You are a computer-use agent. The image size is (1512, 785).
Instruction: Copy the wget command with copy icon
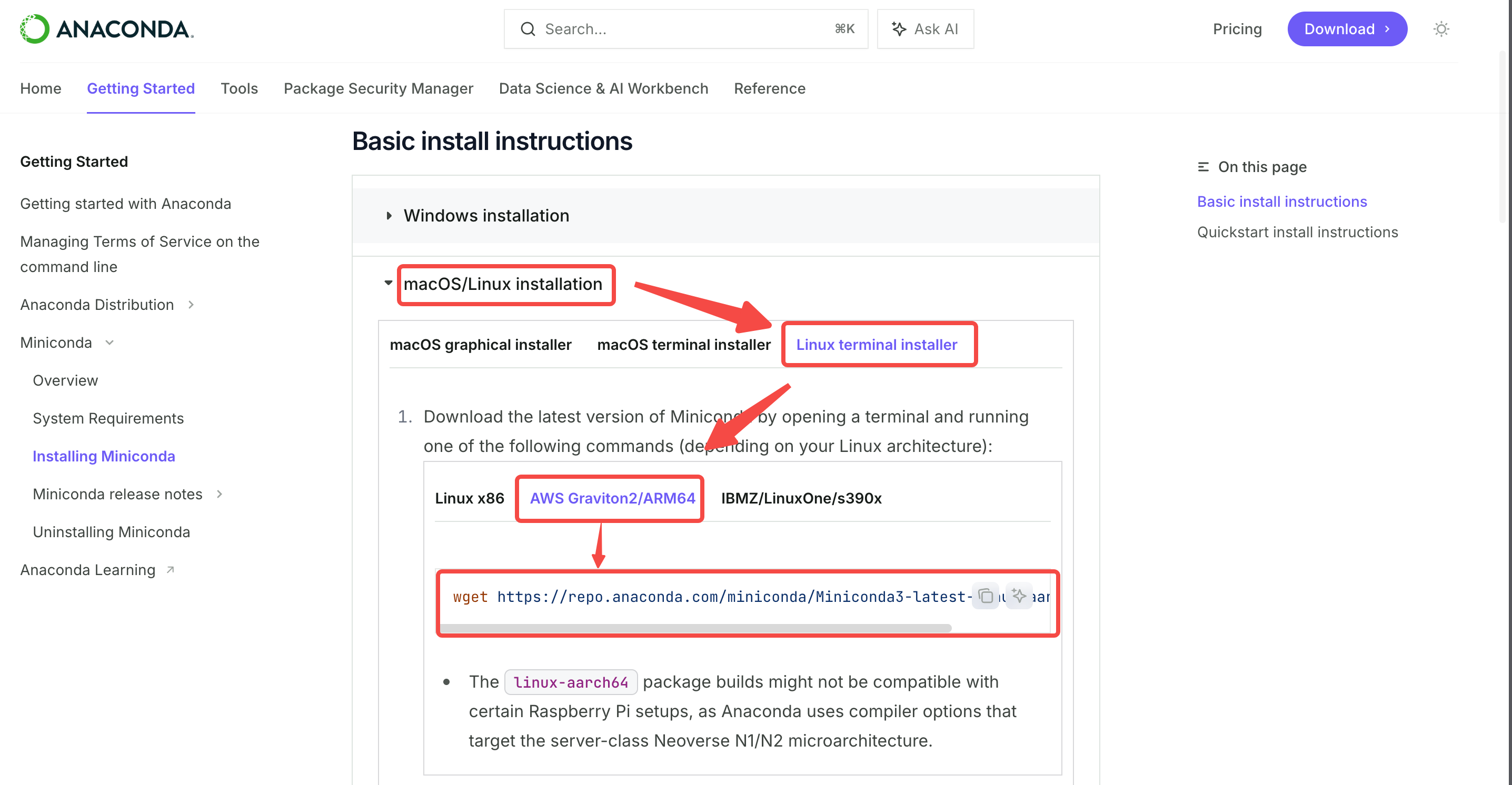[986, 596]
